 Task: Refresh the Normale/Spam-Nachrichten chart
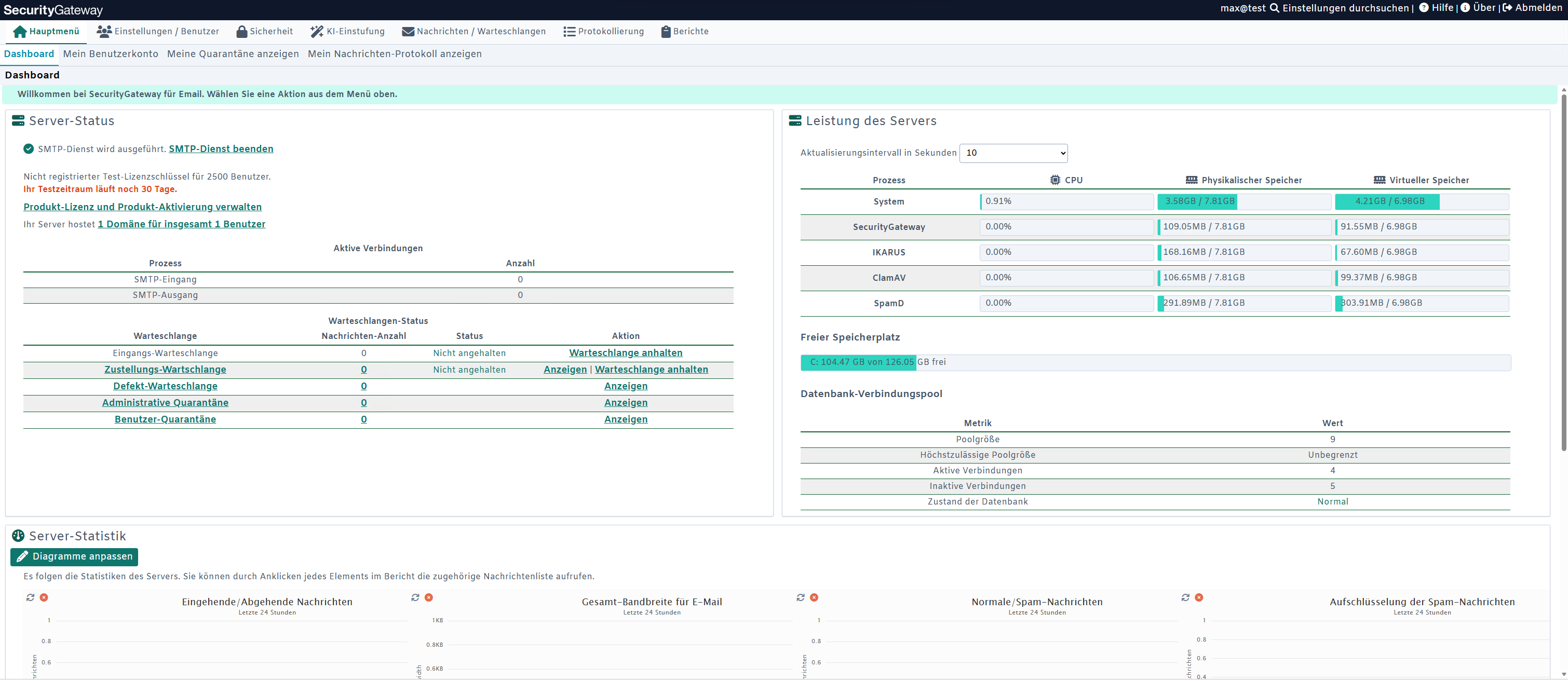click(x=801, y=597)
